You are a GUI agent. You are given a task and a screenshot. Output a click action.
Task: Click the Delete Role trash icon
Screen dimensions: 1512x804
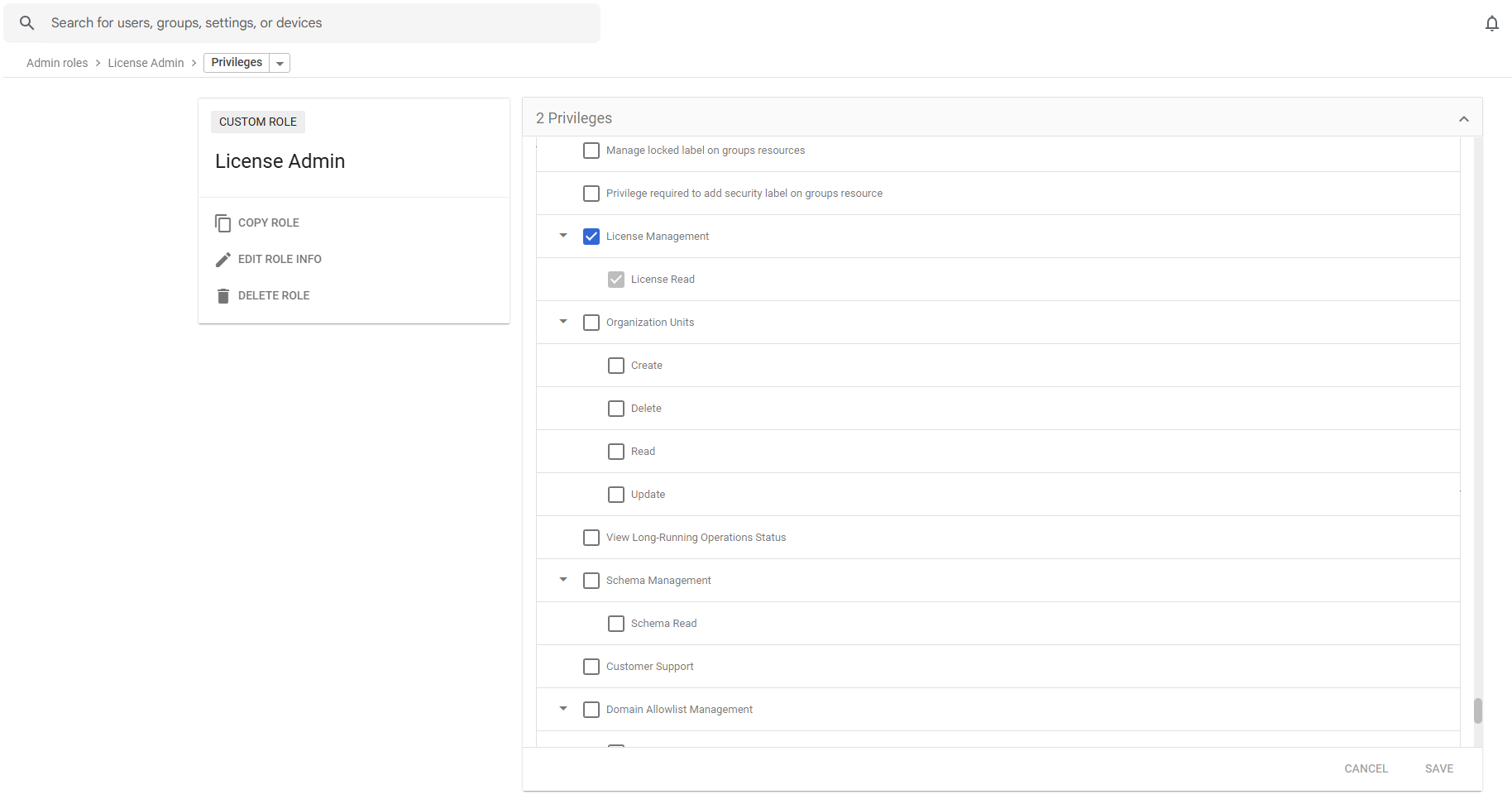(x=222, y=296)
